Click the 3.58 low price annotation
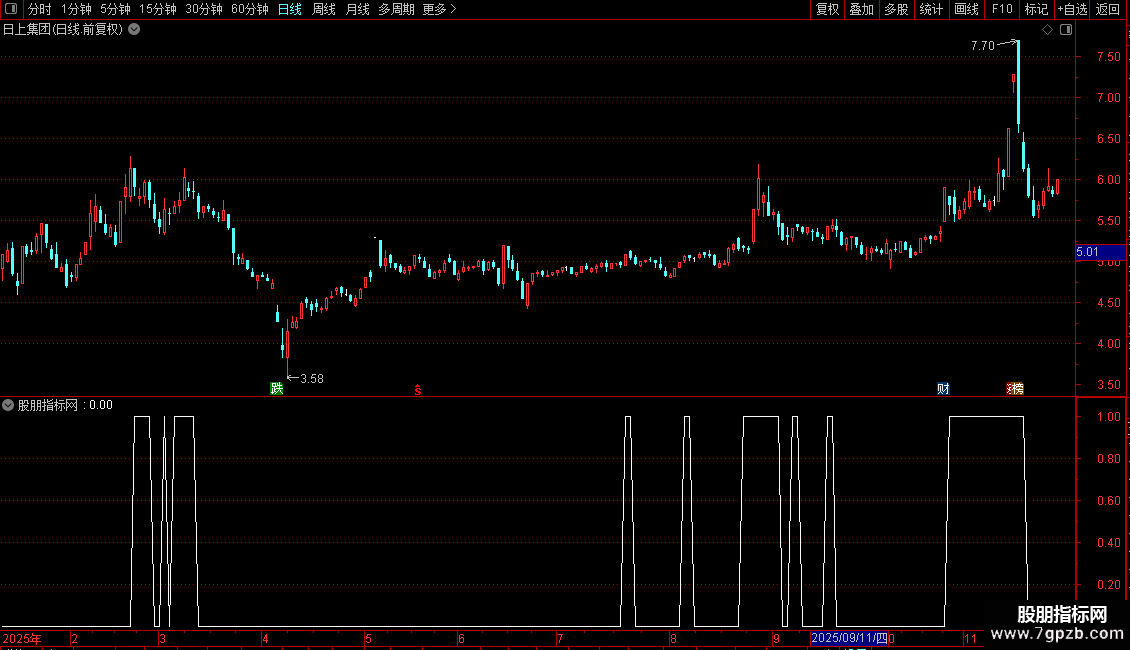 click(311, 379)
